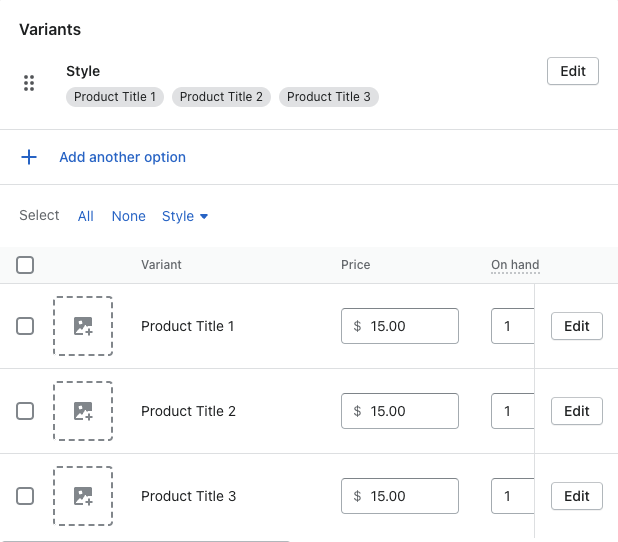Click the Variant column header

tap(161, 265)
